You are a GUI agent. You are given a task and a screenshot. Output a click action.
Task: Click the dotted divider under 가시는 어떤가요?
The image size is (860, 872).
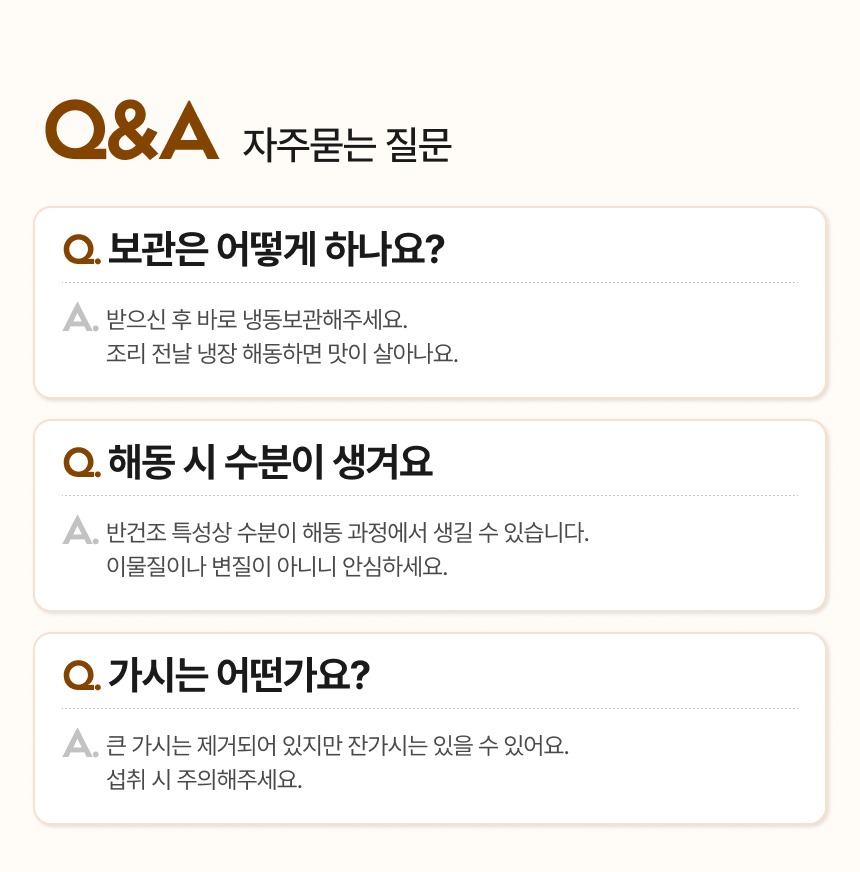(430, 709)
